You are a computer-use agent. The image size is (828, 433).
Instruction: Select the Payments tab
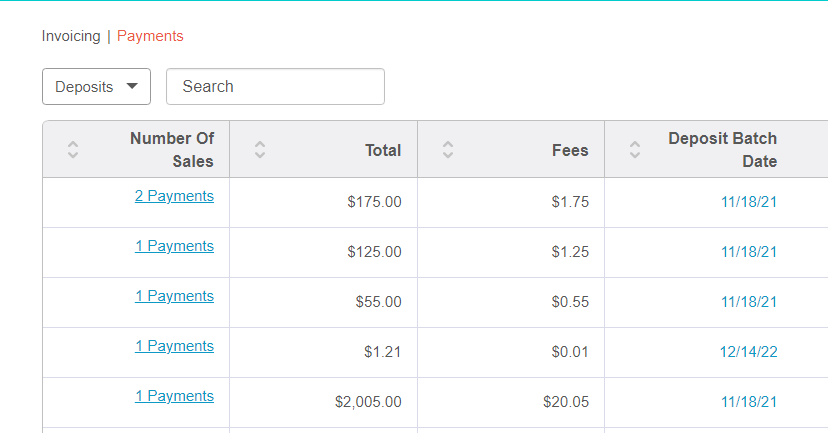pos(150,36)
